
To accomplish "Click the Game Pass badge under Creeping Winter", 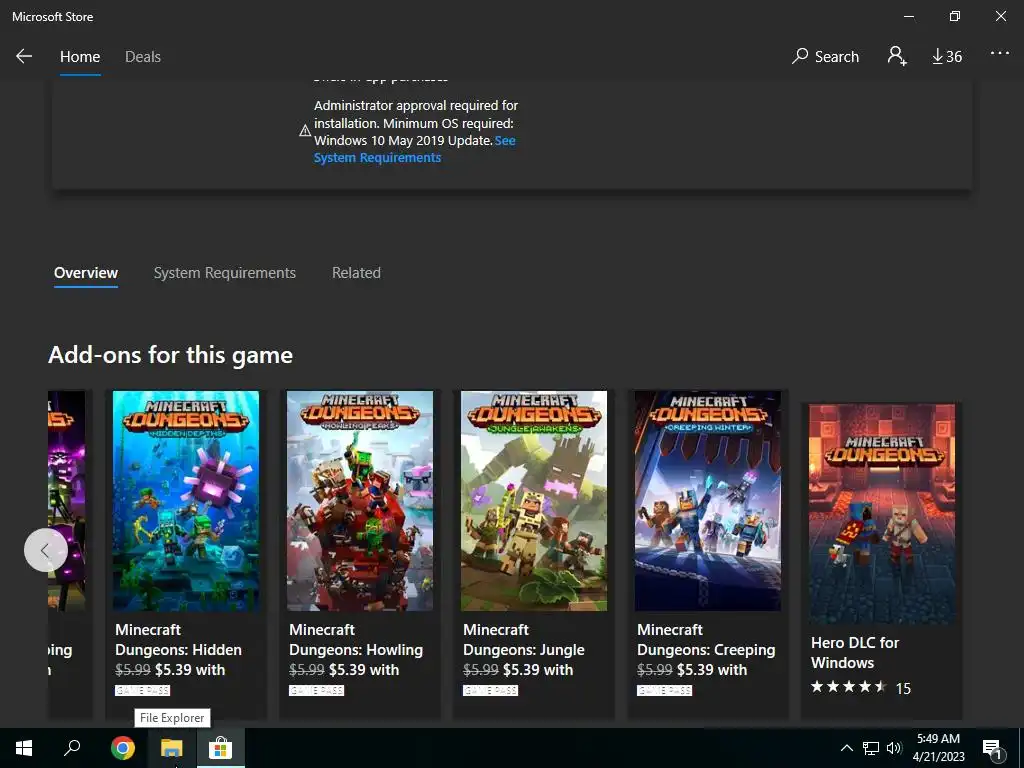I will click(664, 690).
